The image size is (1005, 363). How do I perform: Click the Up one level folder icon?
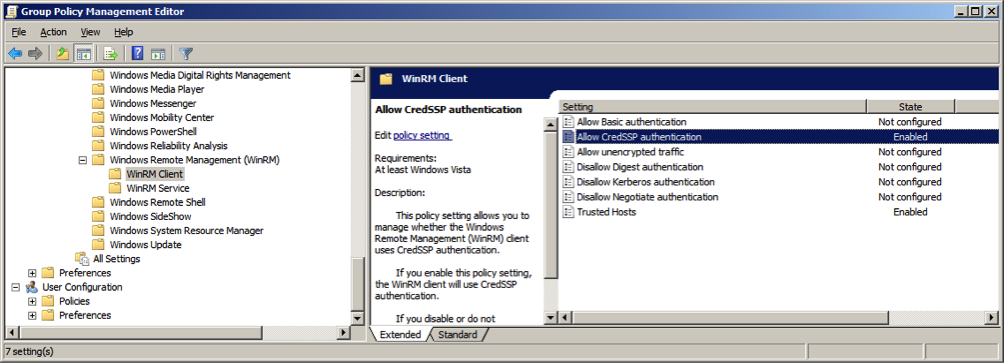[62, 54]
